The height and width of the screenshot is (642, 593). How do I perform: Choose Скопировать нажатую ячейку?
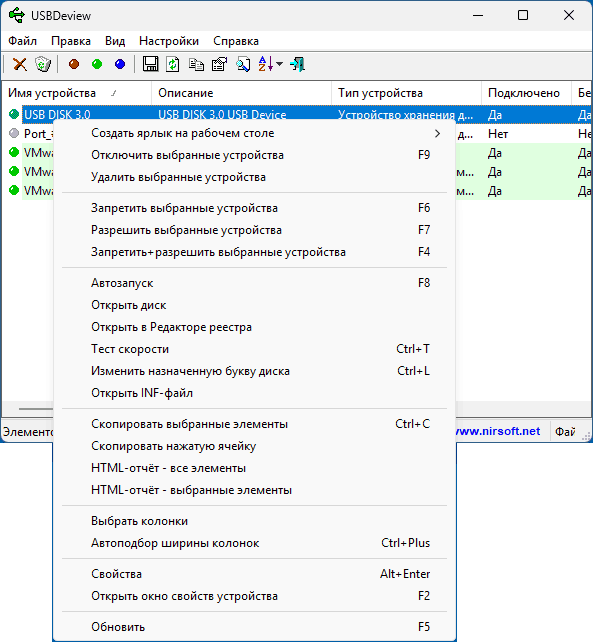pos(254,446)
